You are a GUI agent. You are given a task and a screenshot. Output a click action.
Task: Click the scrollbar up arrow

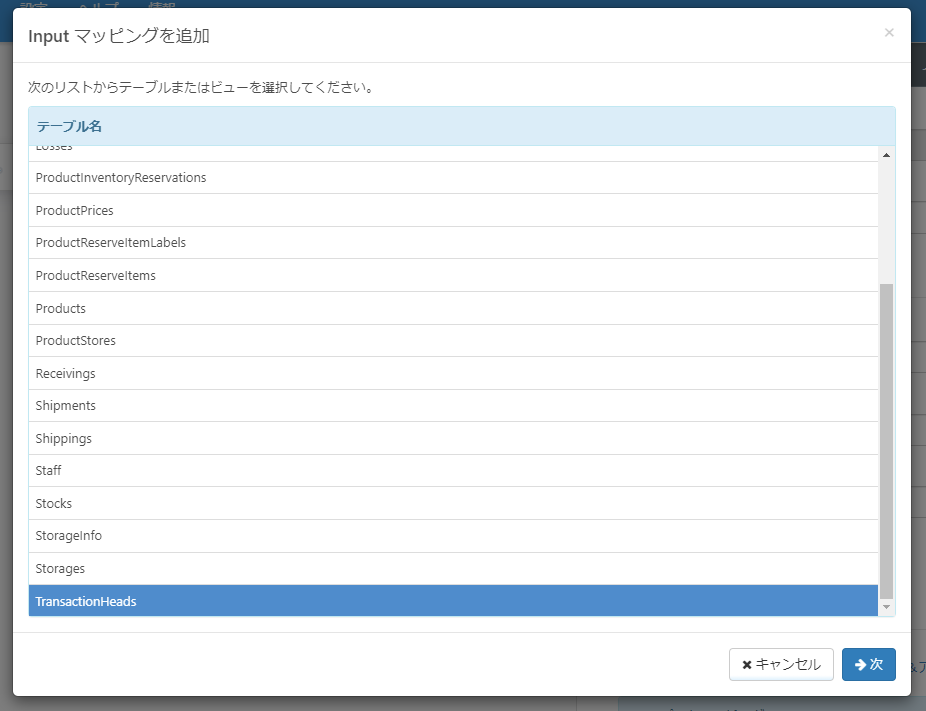point(886,155)
